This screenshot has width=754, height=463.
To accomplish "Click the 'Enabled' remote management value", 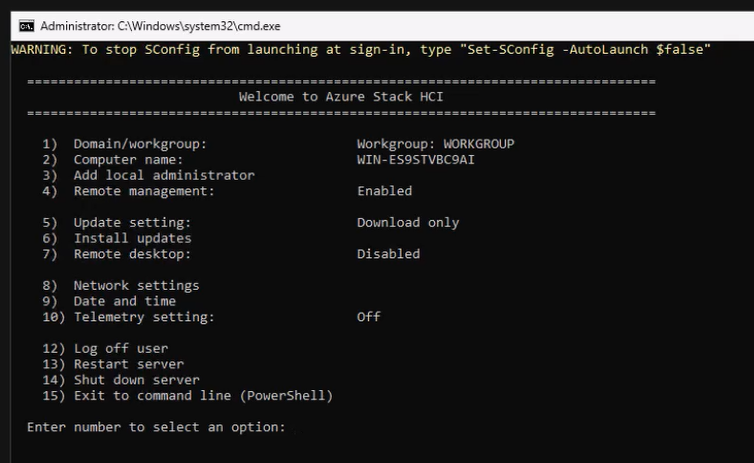I will point(384,191).
